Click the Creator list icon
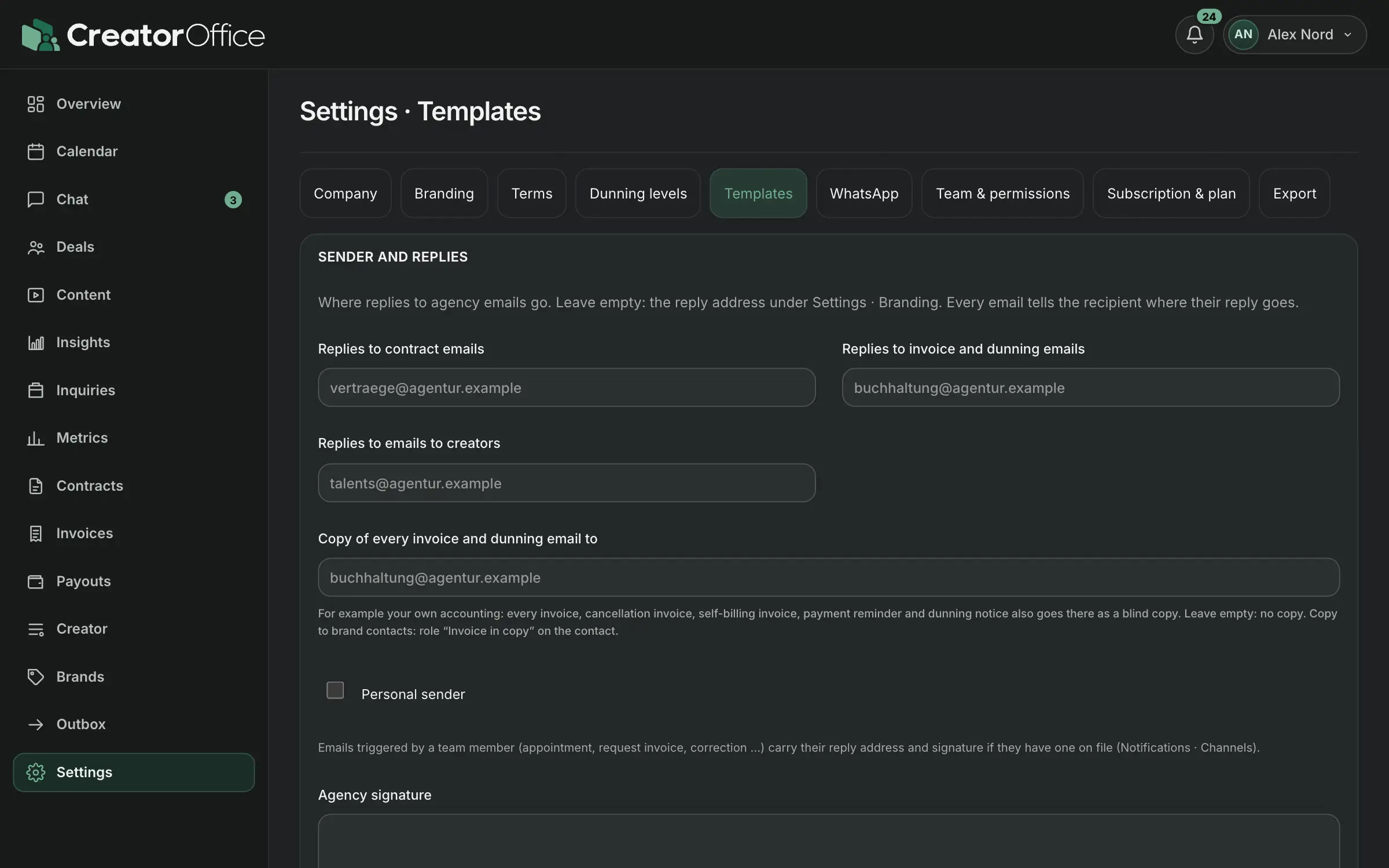 coord(36,629)
